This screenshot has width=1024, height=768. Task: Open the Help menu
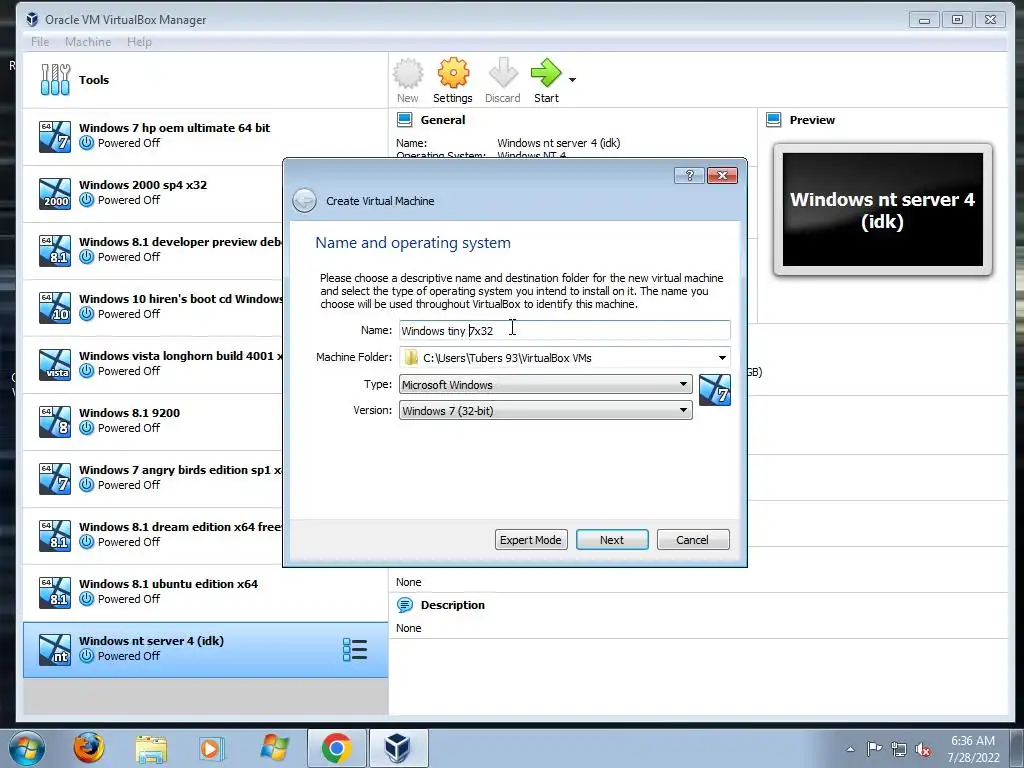pyautogui.click(x=139, y=42)
